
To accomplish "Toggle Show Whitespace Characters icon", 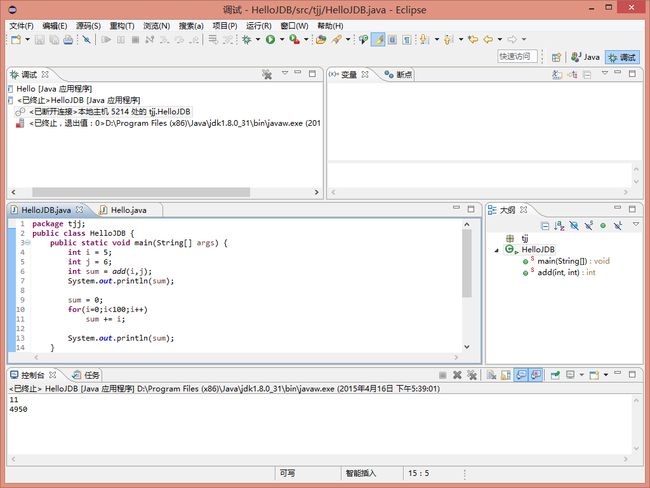I will tap(407, 39).
